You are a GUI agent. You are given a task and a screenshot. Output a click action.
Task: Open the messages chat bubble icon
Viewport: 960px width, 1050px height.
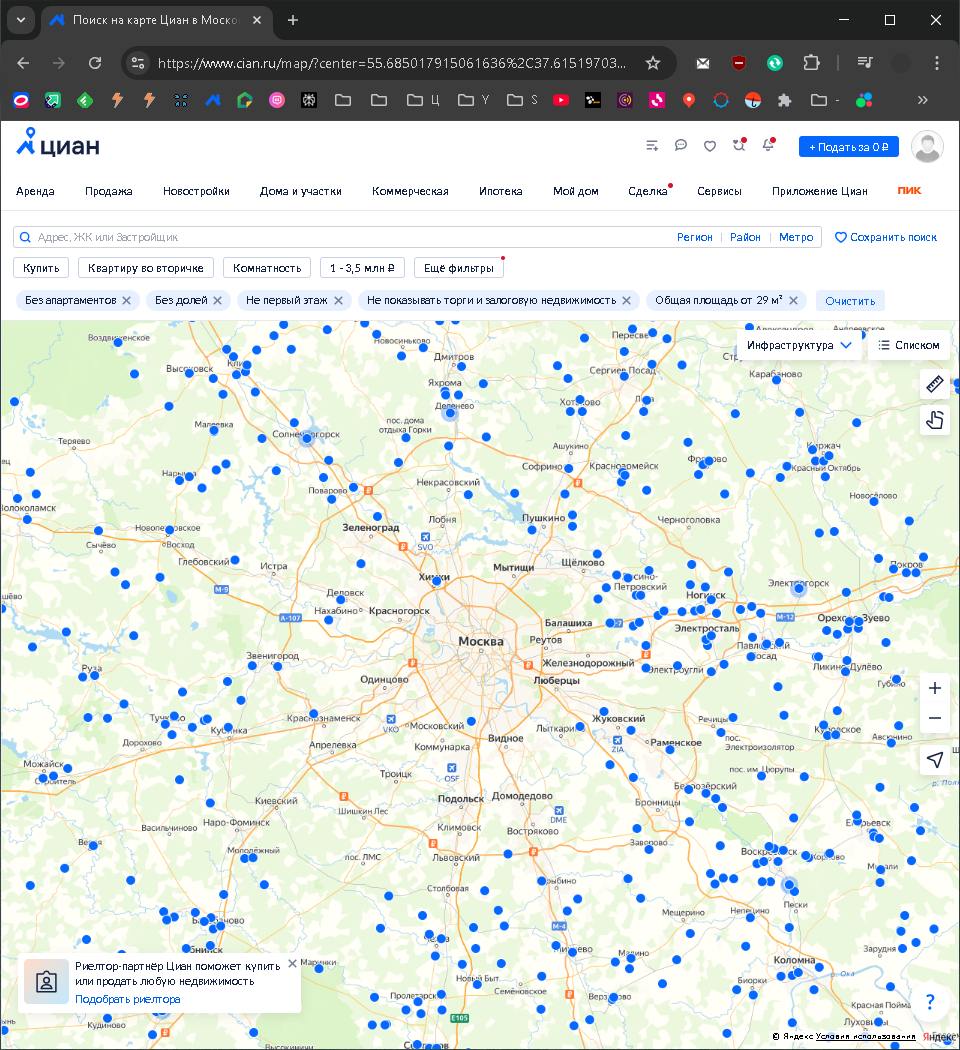(x=681, y=146)
